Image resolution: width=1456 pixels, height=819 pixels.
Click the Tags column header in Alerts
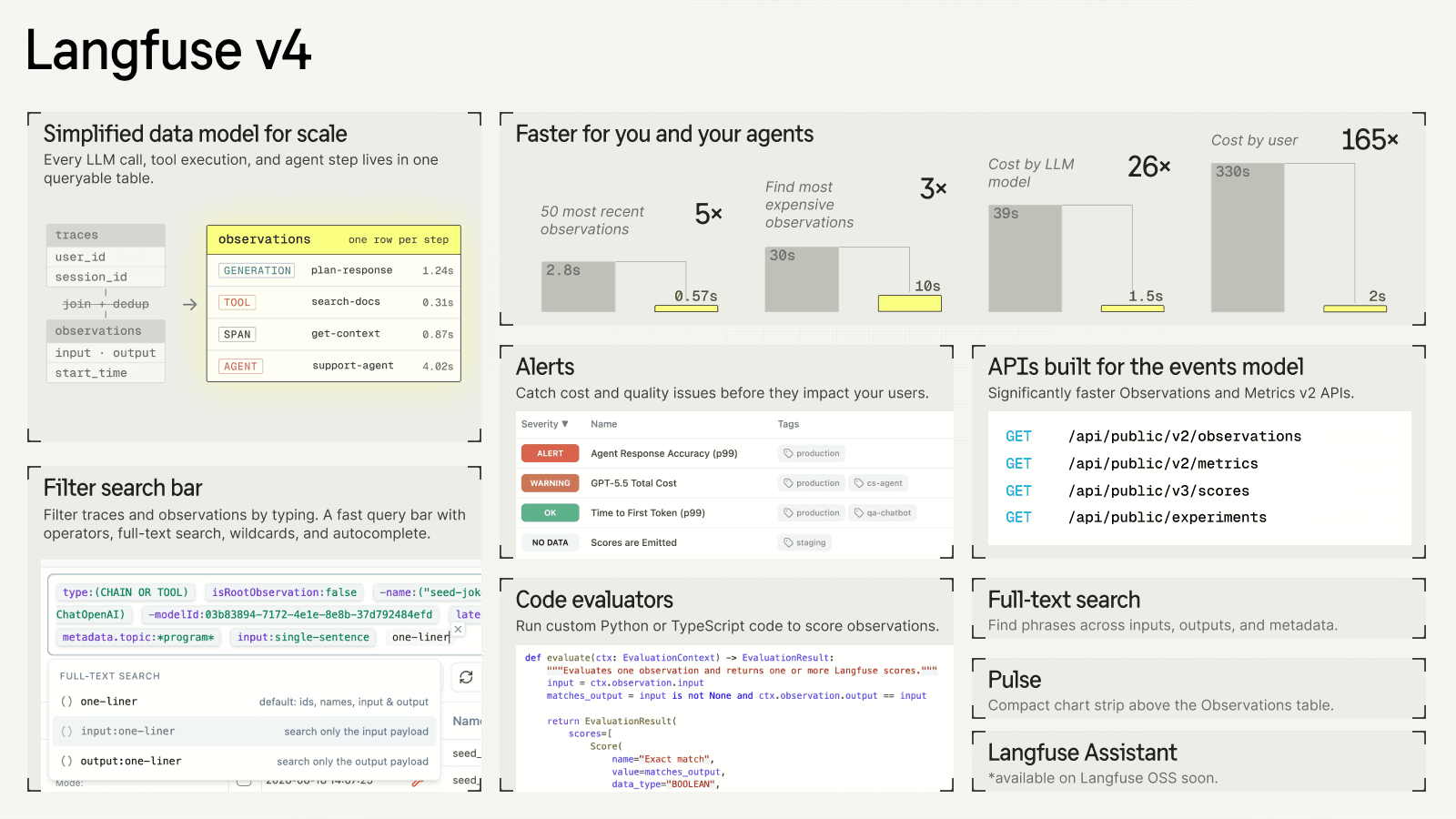pyautogui.click(x=788, y=424)
